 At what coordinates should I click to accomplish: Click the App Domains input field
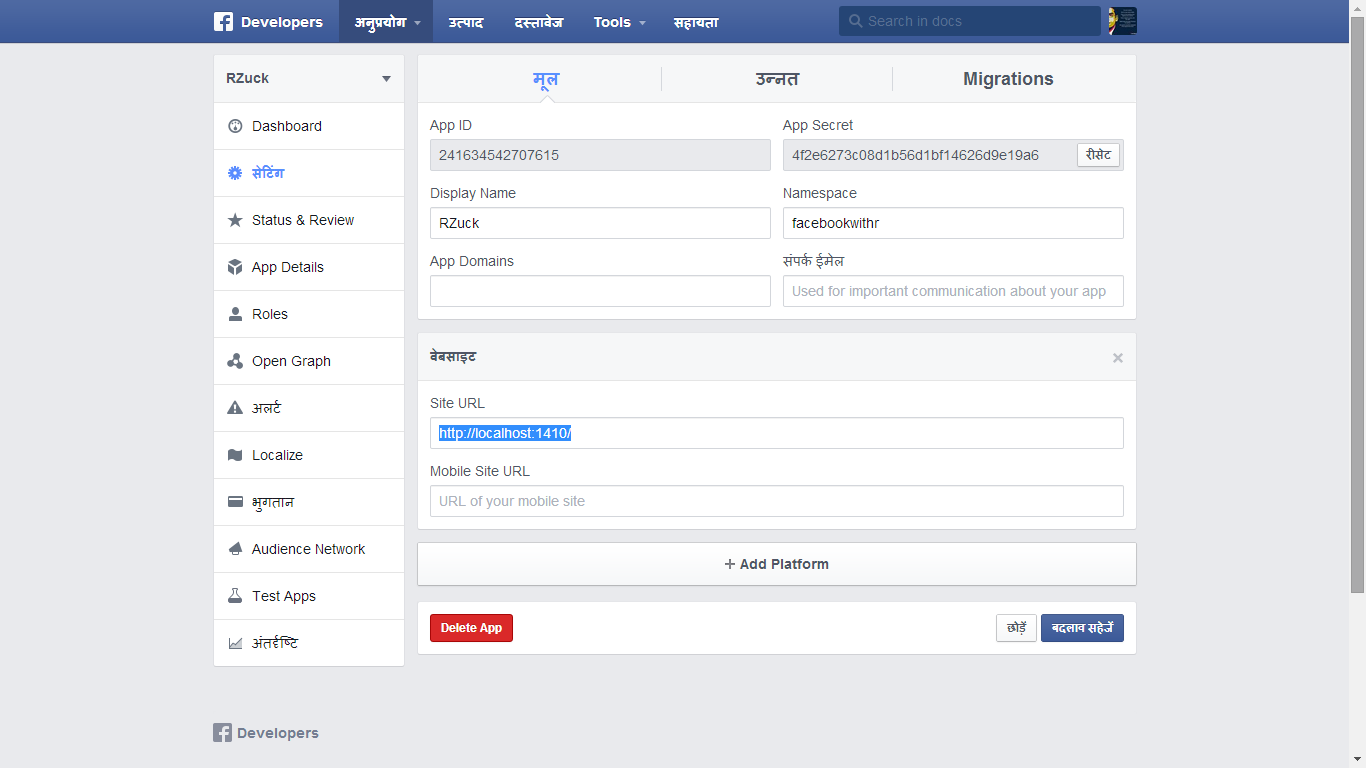pos(600,291)
